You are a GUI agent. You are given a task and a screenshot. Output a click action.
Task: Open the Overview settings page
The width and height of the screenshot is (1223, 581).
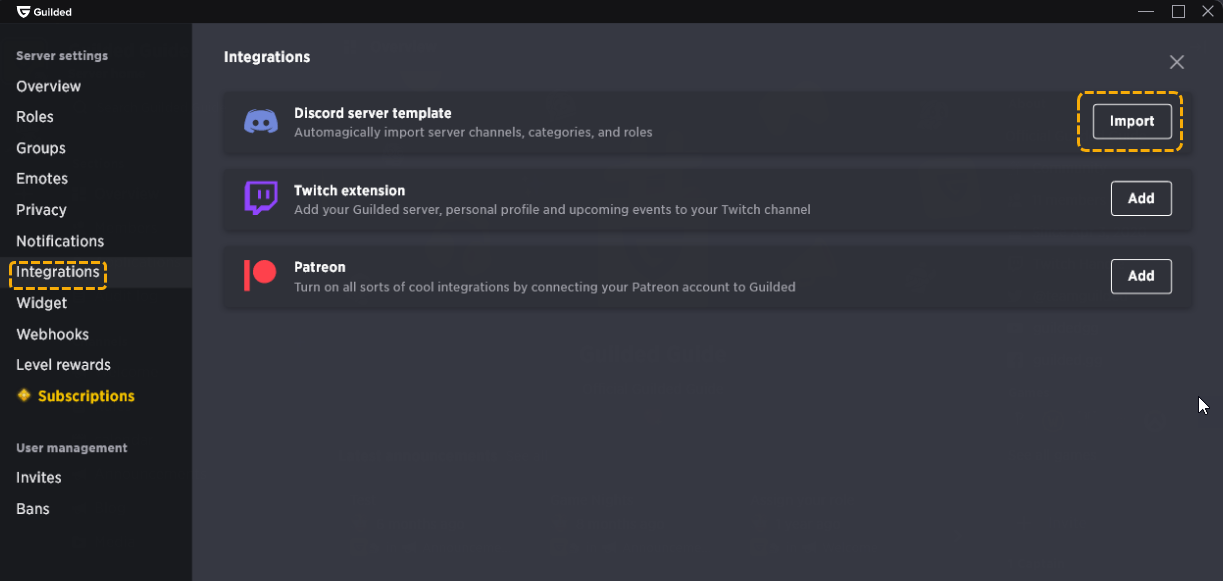48,86
